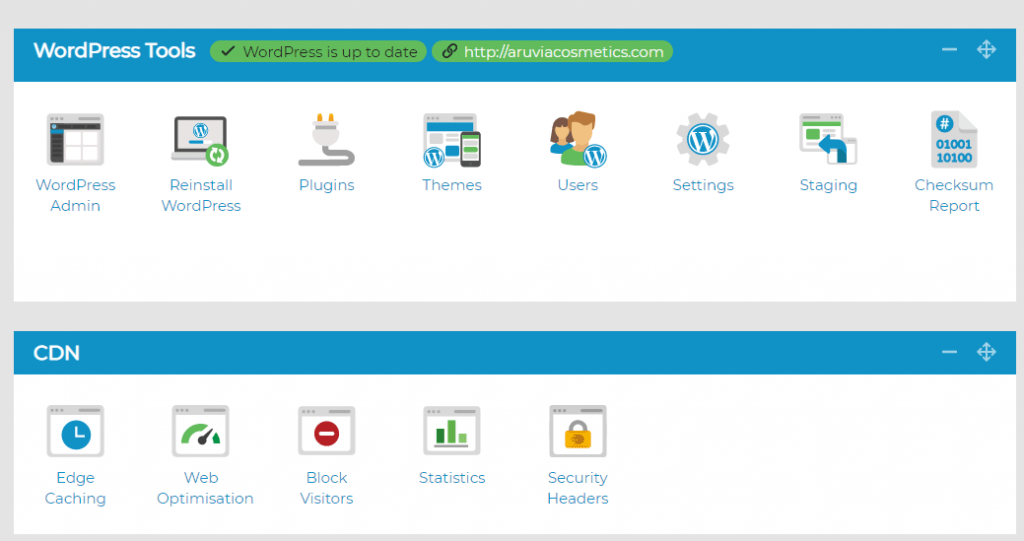Collapse the WordPress Tools panel
Screen dimensions: 1024x541
click(950, 50)
